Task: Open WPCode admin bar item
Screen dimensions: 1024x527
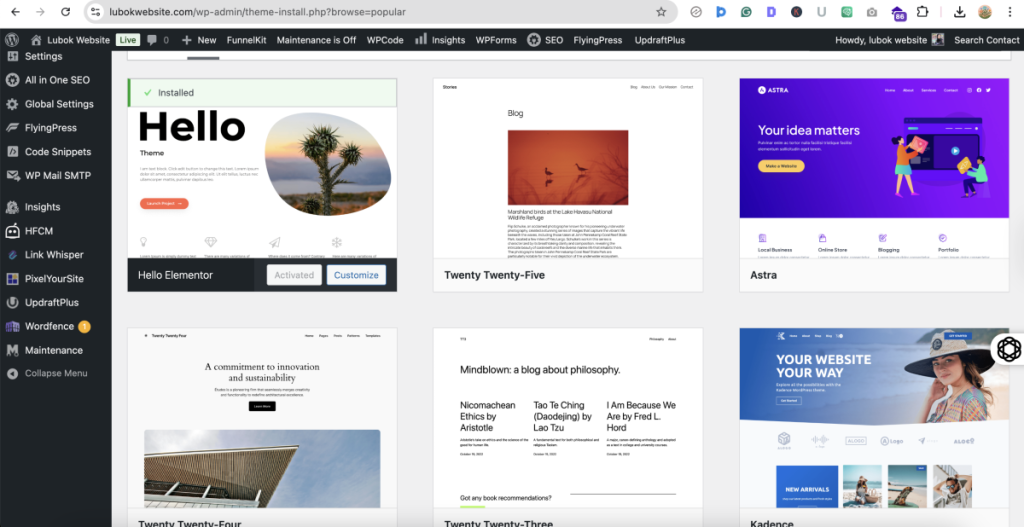Action: click(385, 40)
